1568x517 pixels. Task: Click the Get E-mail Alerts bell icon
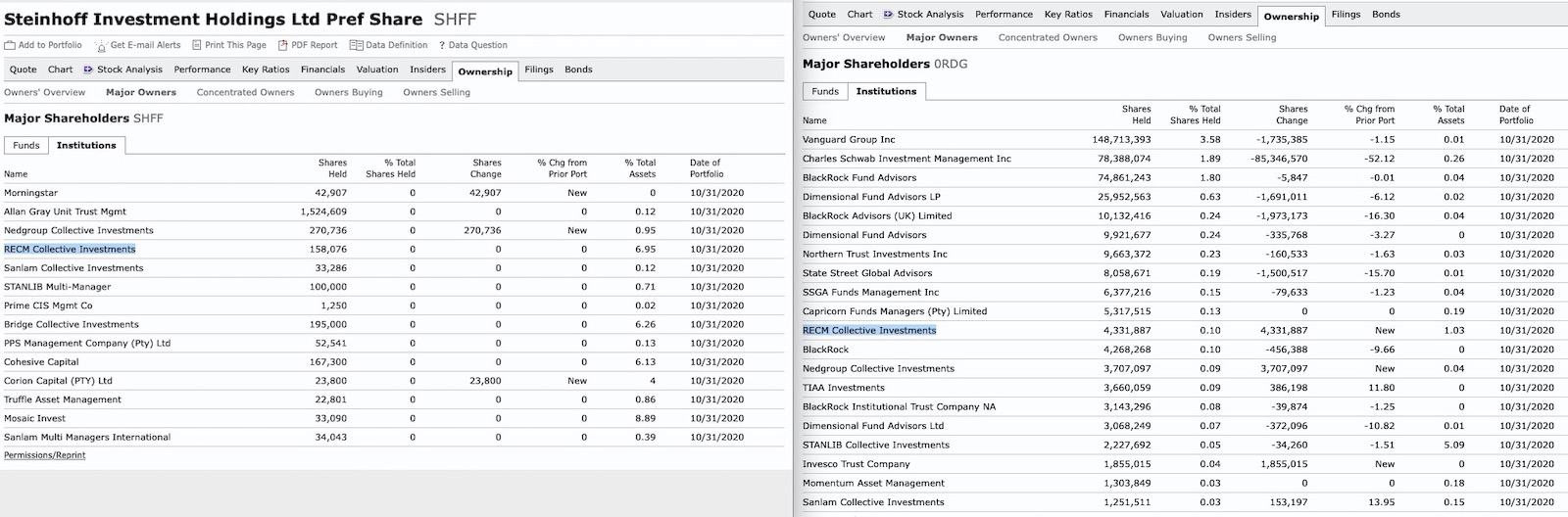point(101,45)
